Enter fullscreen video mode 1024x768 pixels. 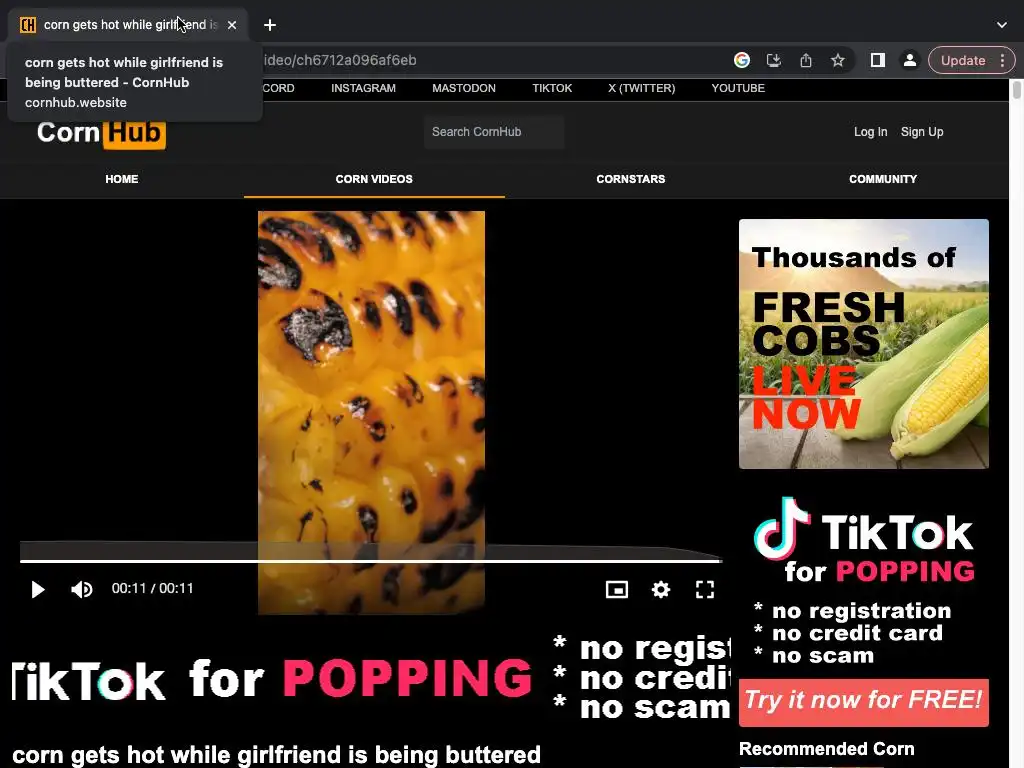tap(705, 589)
